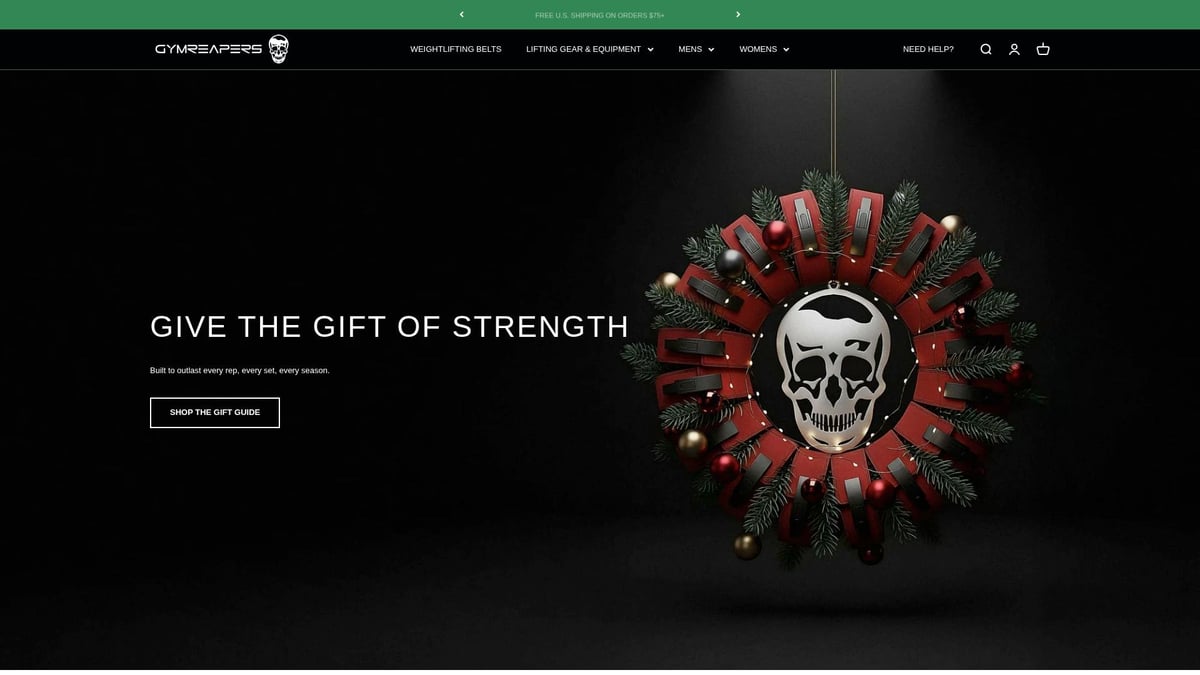The height and width of the screenshot is (675, 1200).
Task: Open the search magnifier icon
Action: coord(986,49)
